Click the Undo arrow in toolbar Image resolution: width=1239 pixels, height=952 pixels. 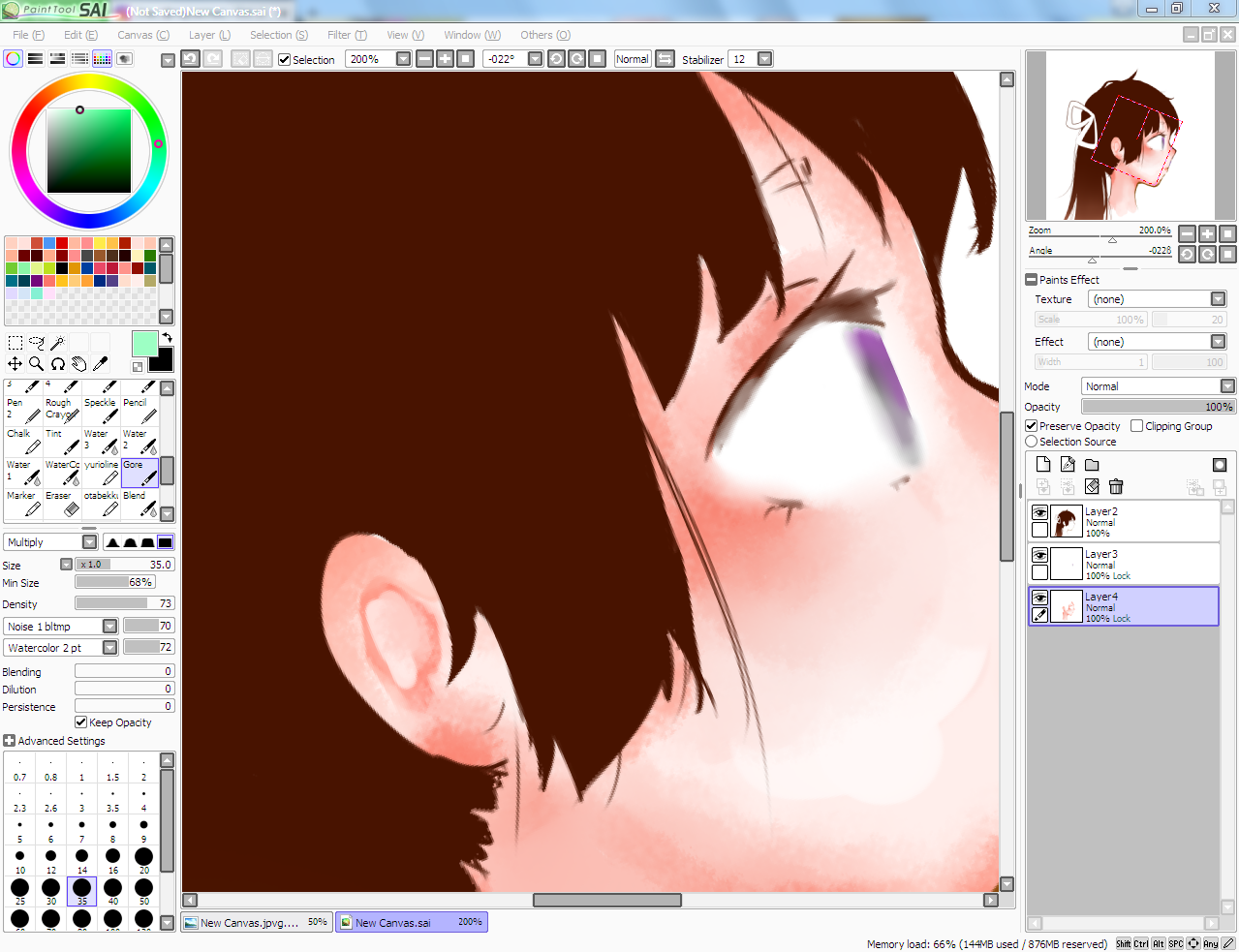[191, 59]
